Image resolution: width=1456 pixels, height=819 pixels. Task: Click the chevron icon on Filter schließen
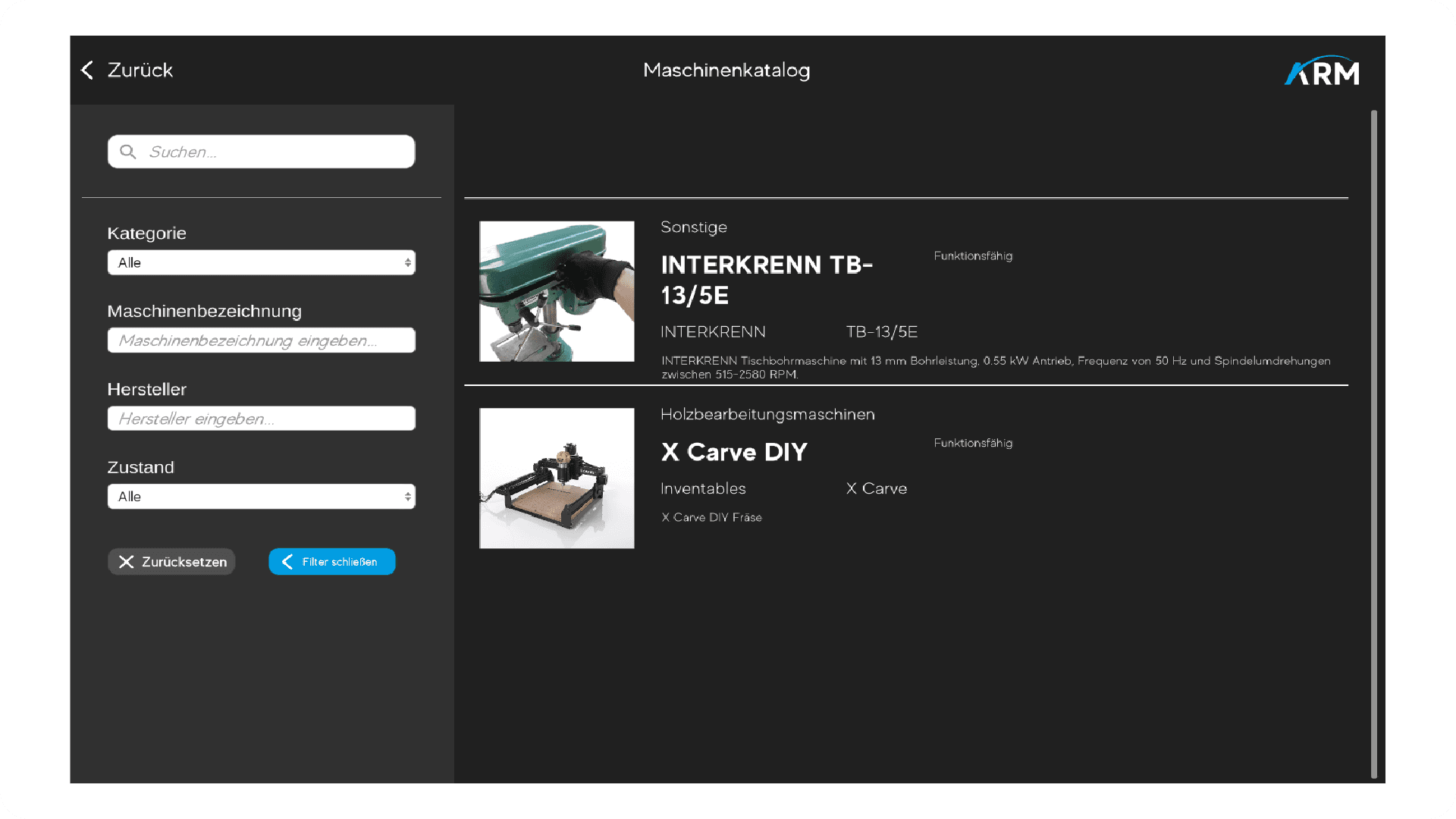point(287,562)
